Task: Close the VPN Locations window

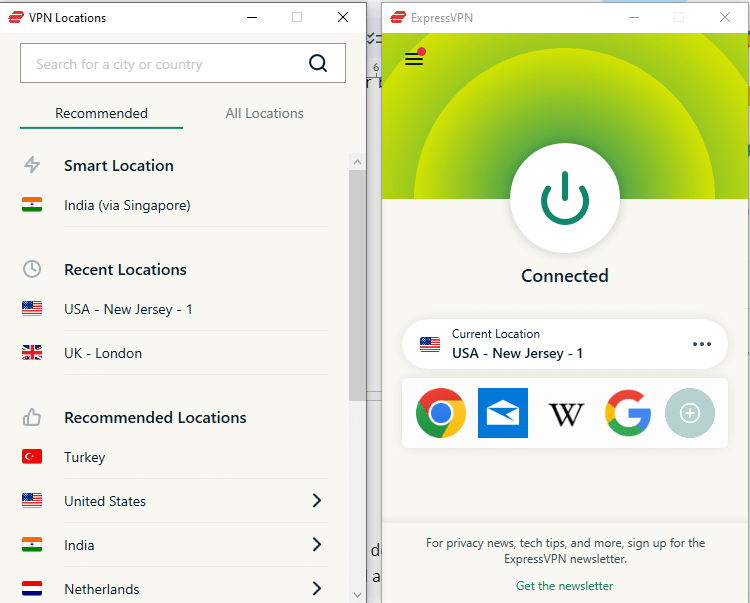Action: [x=343, y=17]
